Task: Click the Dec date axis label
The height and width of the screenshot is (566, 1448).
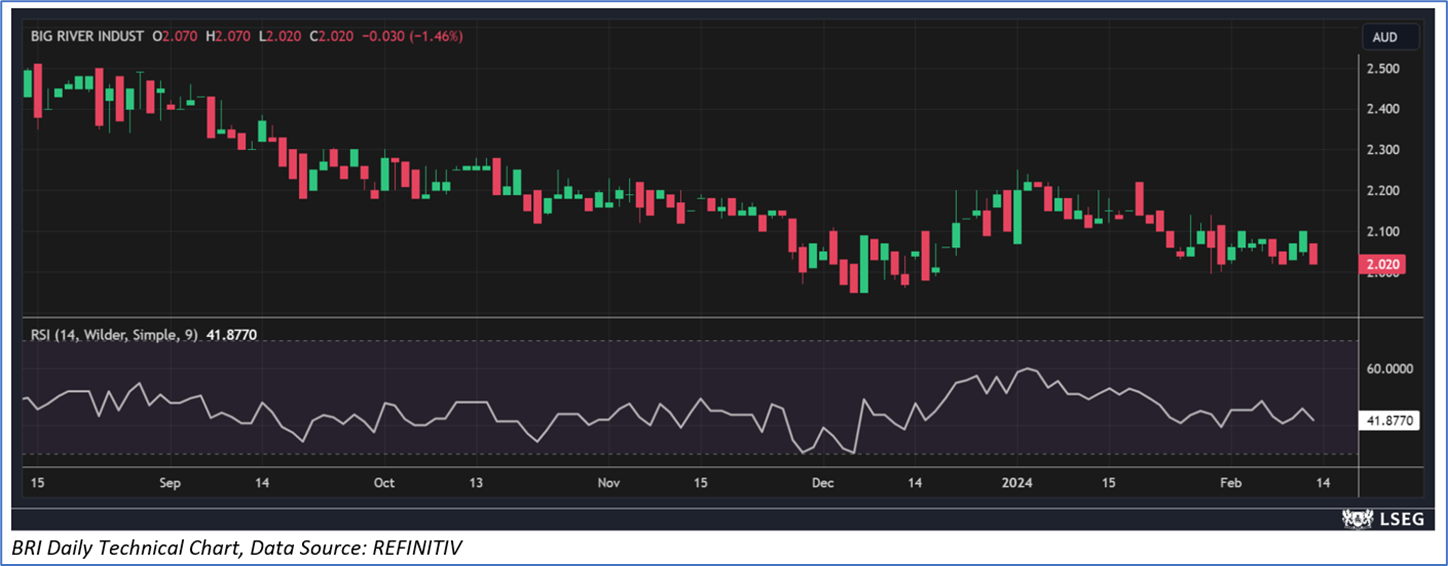Action: click(x=823, y=483)
